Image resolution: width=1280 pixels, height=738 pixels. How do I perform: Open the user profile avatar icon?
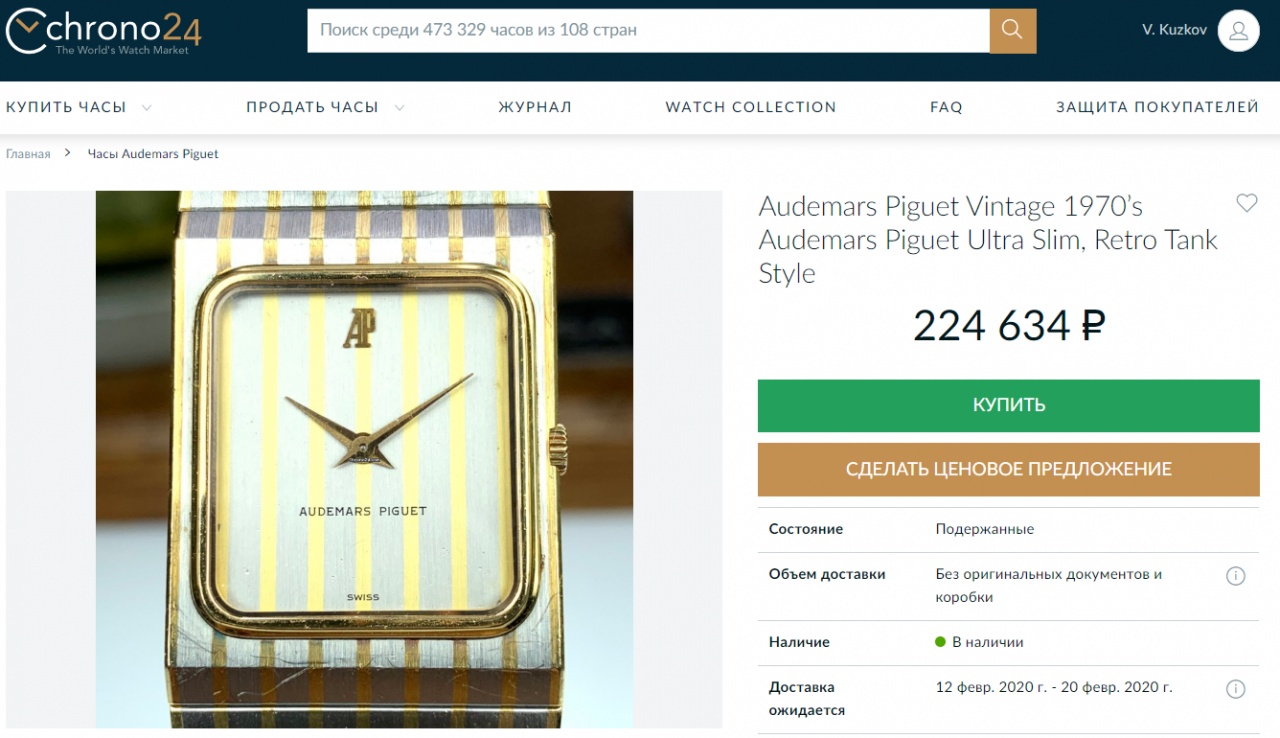point(1238,30)
